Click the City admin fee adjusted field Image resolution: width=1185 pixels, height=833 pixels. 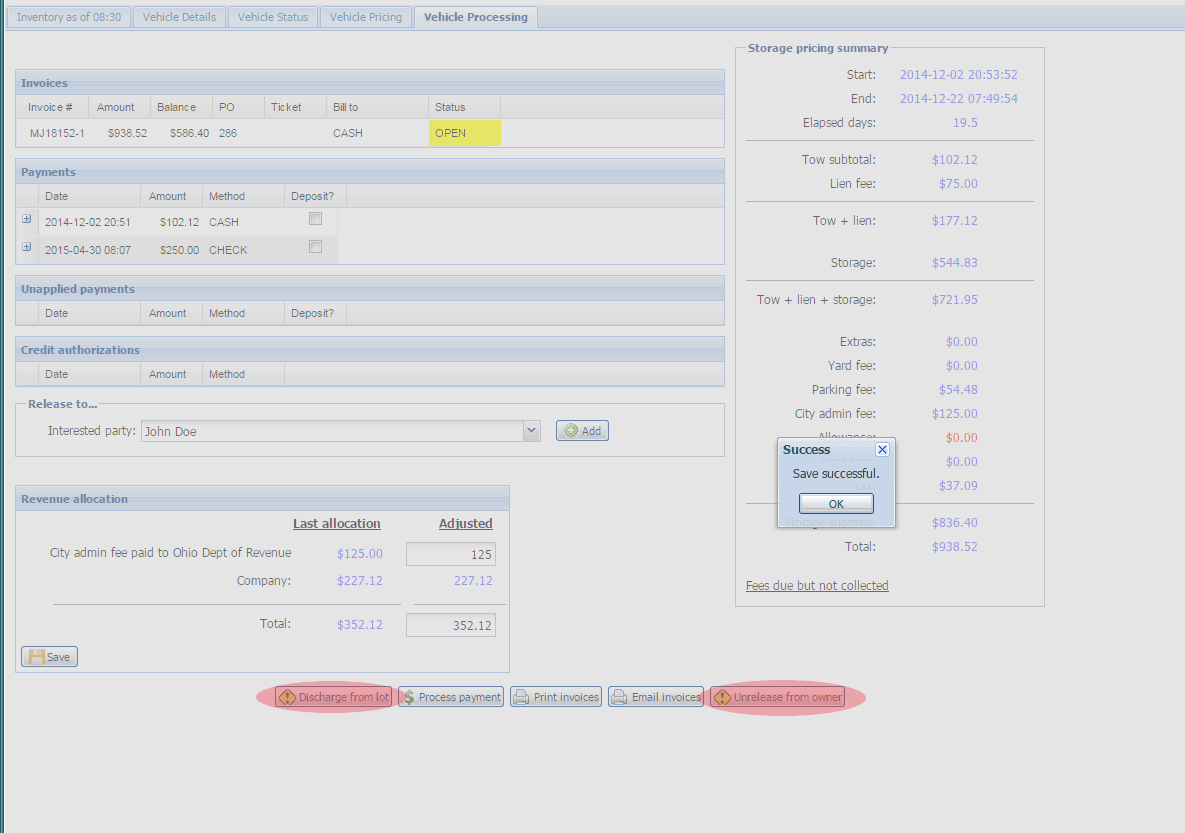coord(450,554)
